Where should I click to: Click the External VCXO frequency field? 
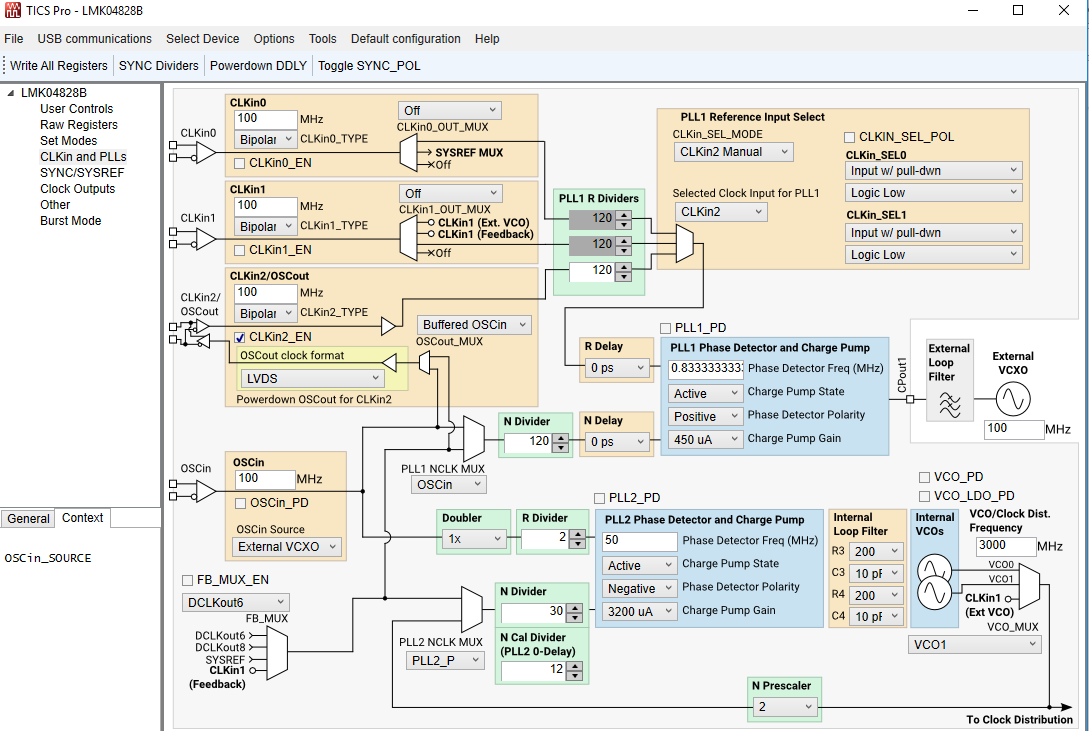[1013, 428]
